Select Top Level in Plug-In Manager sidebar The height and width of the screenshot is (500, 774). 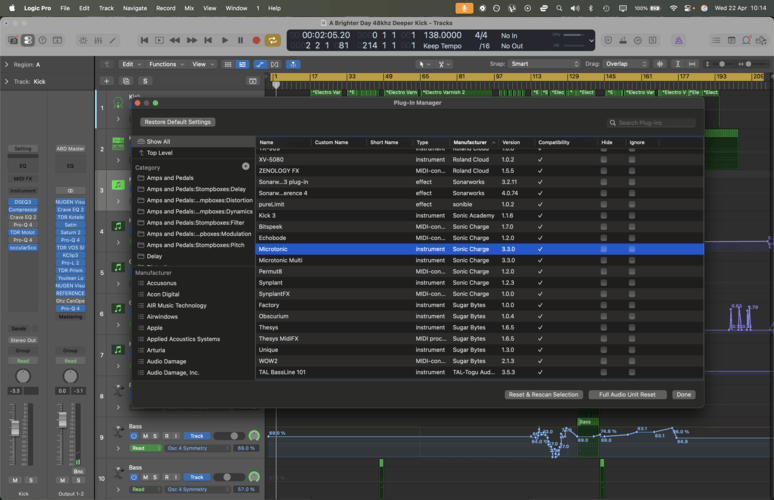pos(194,153)
